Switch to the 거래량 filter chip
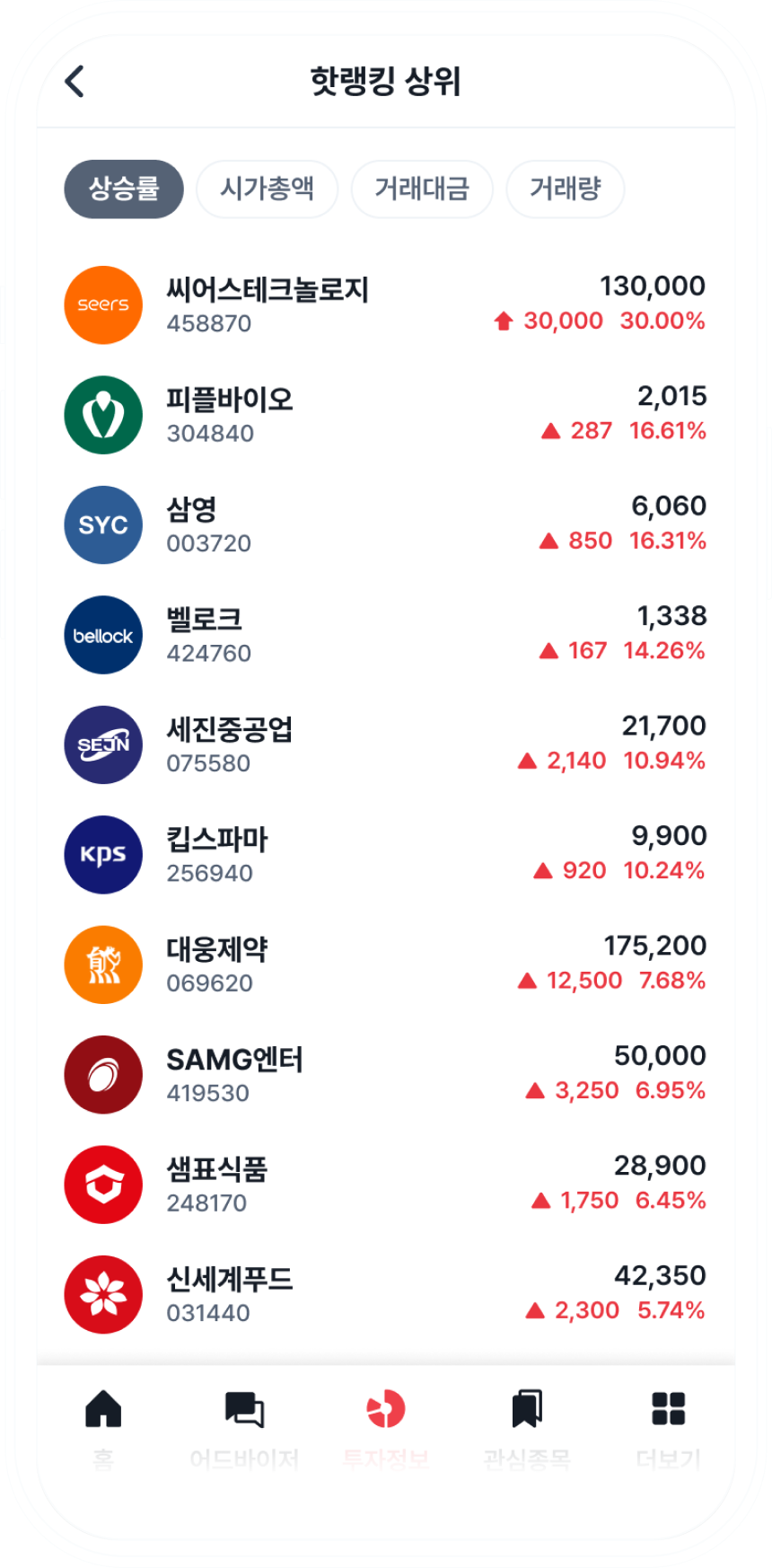This screenshot has width=772, height=1568. click(x=565, y=189)
